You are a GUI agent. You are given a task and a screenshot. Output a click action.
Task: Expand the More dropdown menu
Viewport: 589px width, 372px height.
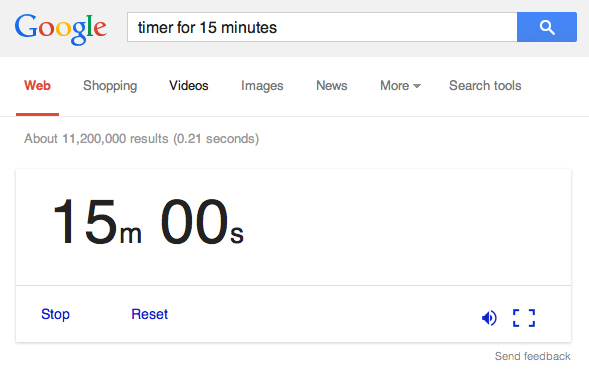pyautogui.click(x=400, y=86)
